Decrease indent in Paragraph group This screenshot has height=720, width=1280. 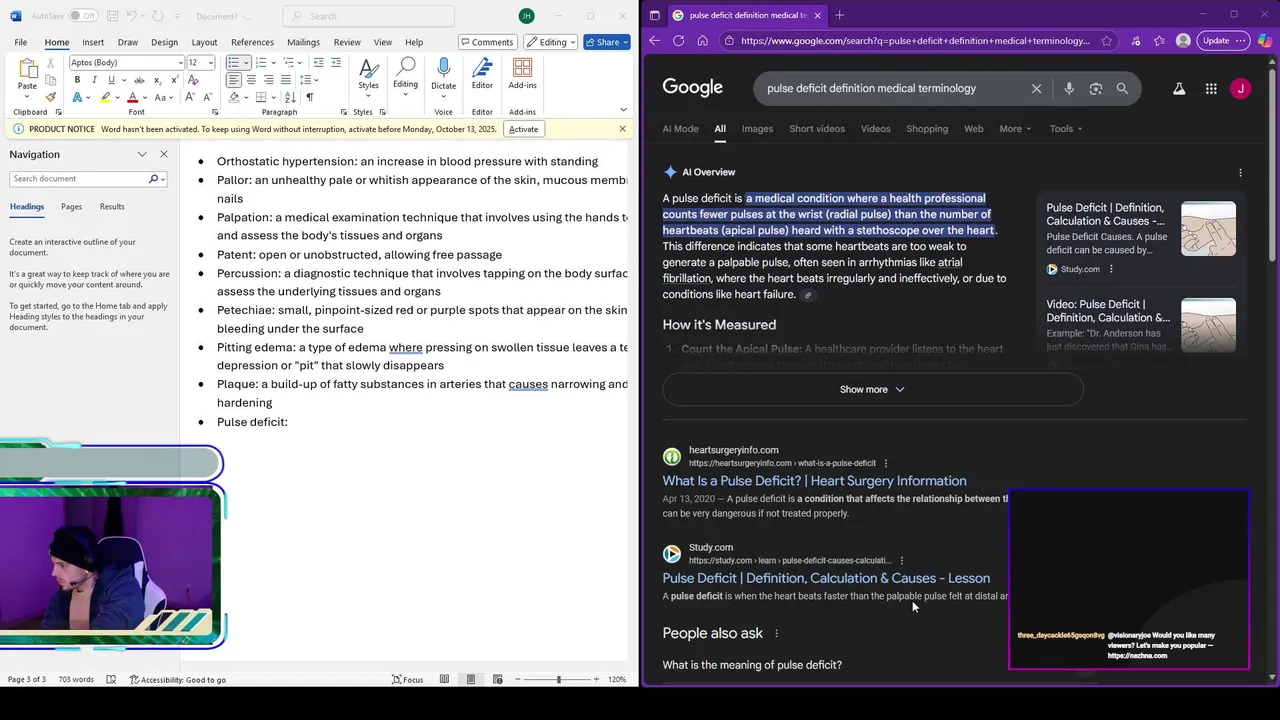[318, 62]
